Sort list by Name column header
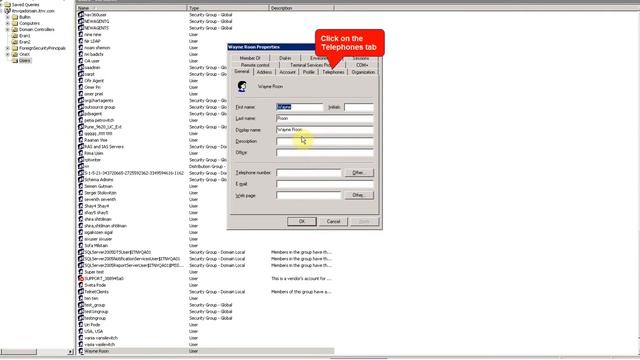 point(131,8)
